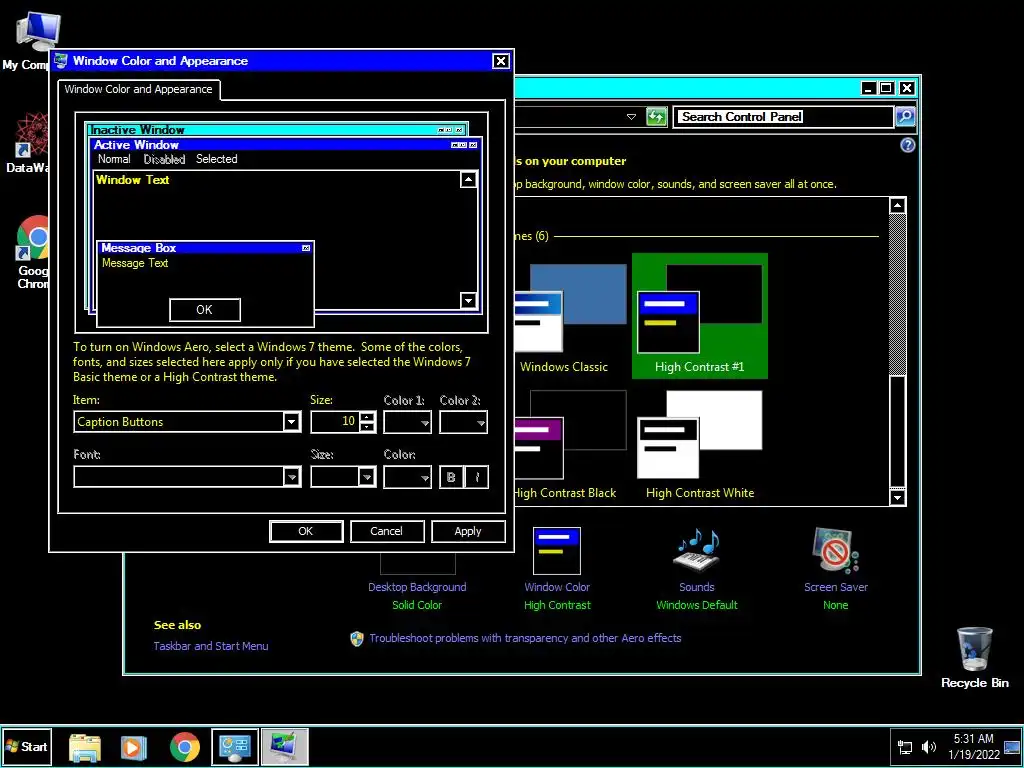Image resolution: width=1024 pixels, height=768 pixels.
Task: Click the Window Color and Appearance tab
Action: click(138, 89)
